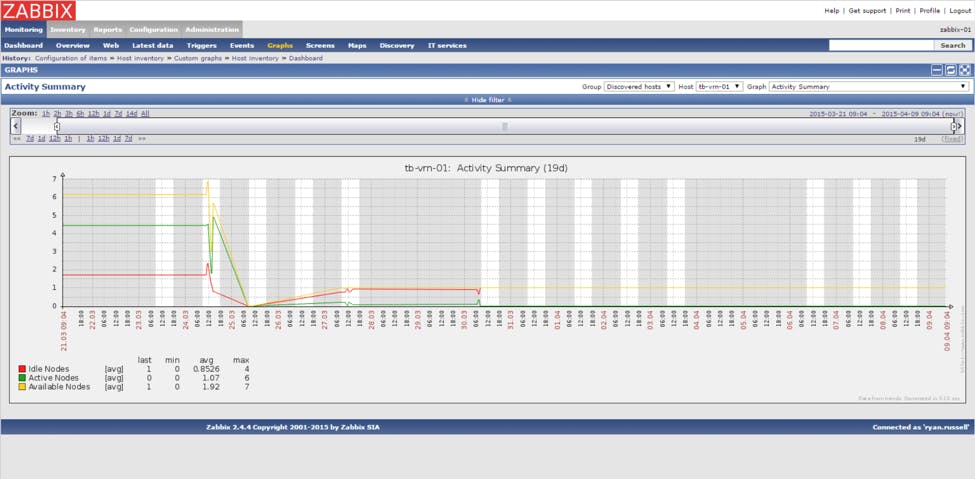This screenshot has width=975, height=479.
Task: Click into the search input field
Action: coord(881,45)
